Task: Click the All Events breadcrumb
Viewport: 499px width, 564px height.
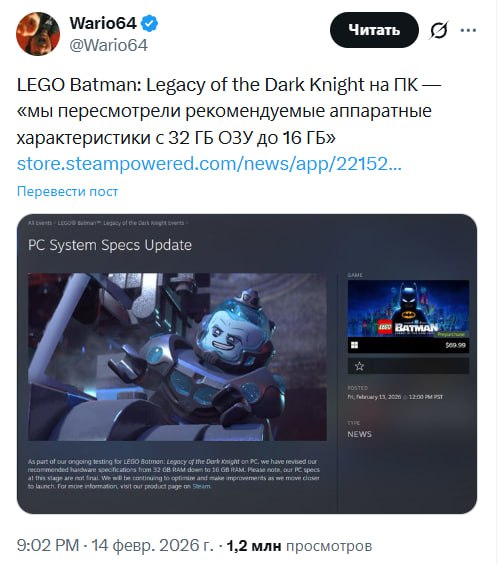Action: click(40, 223)
